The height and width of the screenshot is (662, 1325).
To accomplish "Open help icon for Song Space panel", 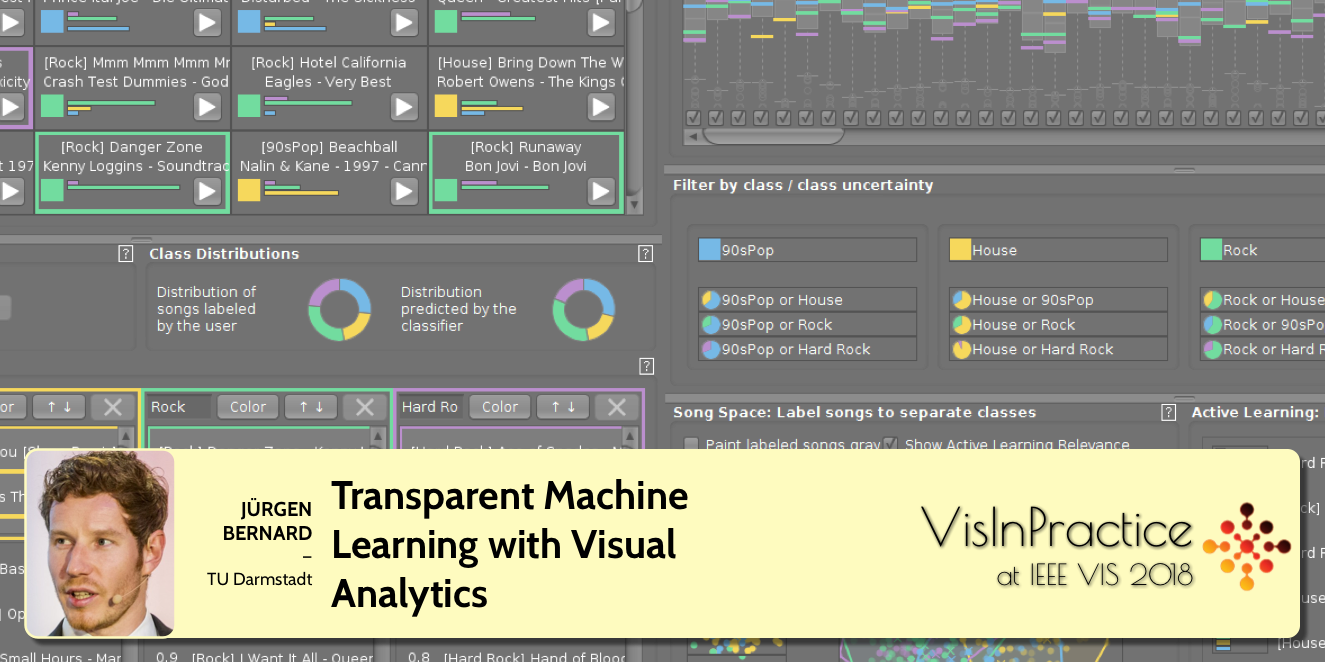I will coord(1168,412).
